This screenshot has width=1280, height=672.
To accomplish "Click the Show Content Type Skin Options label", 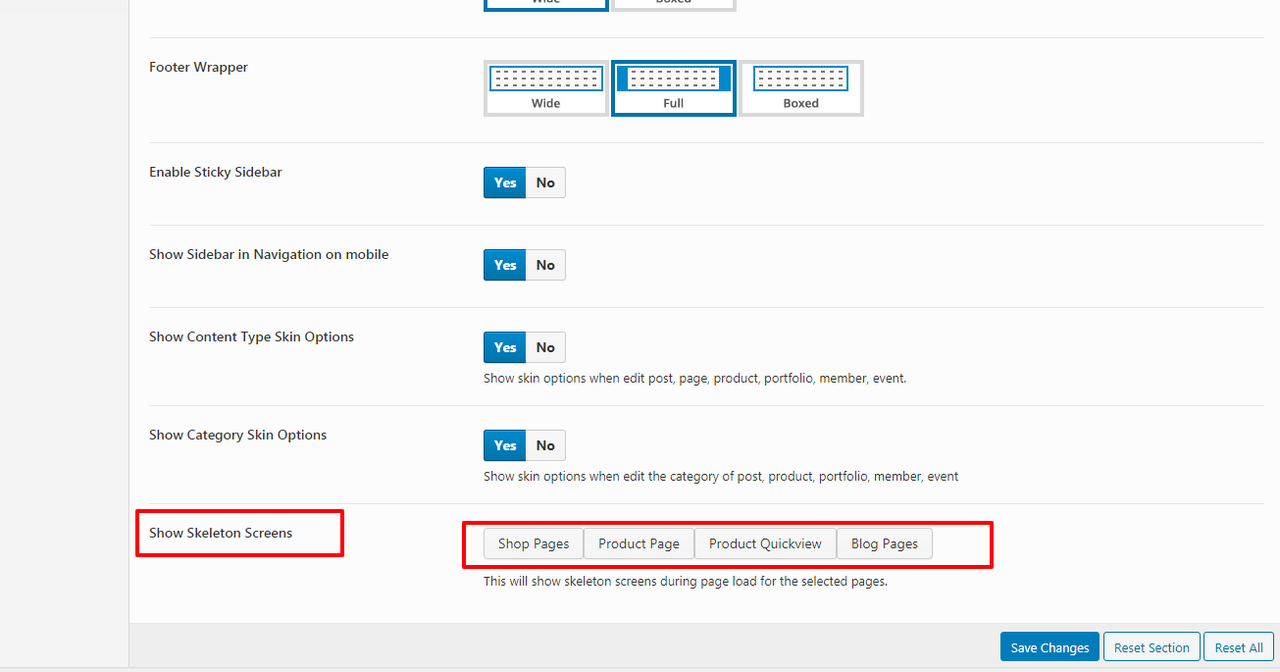I will pyautogui.click(x=252, y=337).
